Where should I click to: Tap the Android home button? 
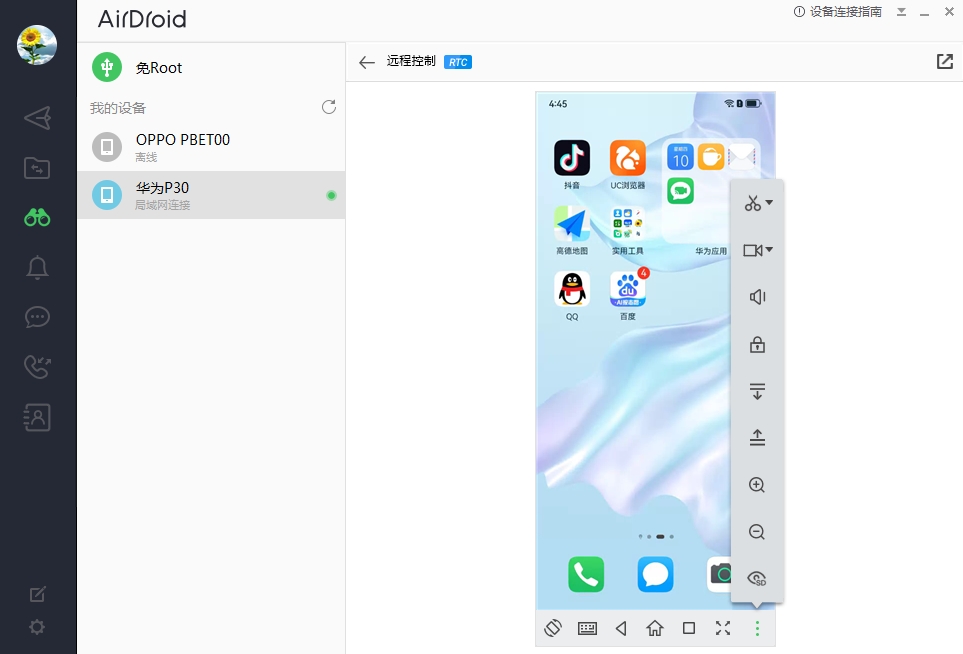pyautogui.click(x=655, y=628)
